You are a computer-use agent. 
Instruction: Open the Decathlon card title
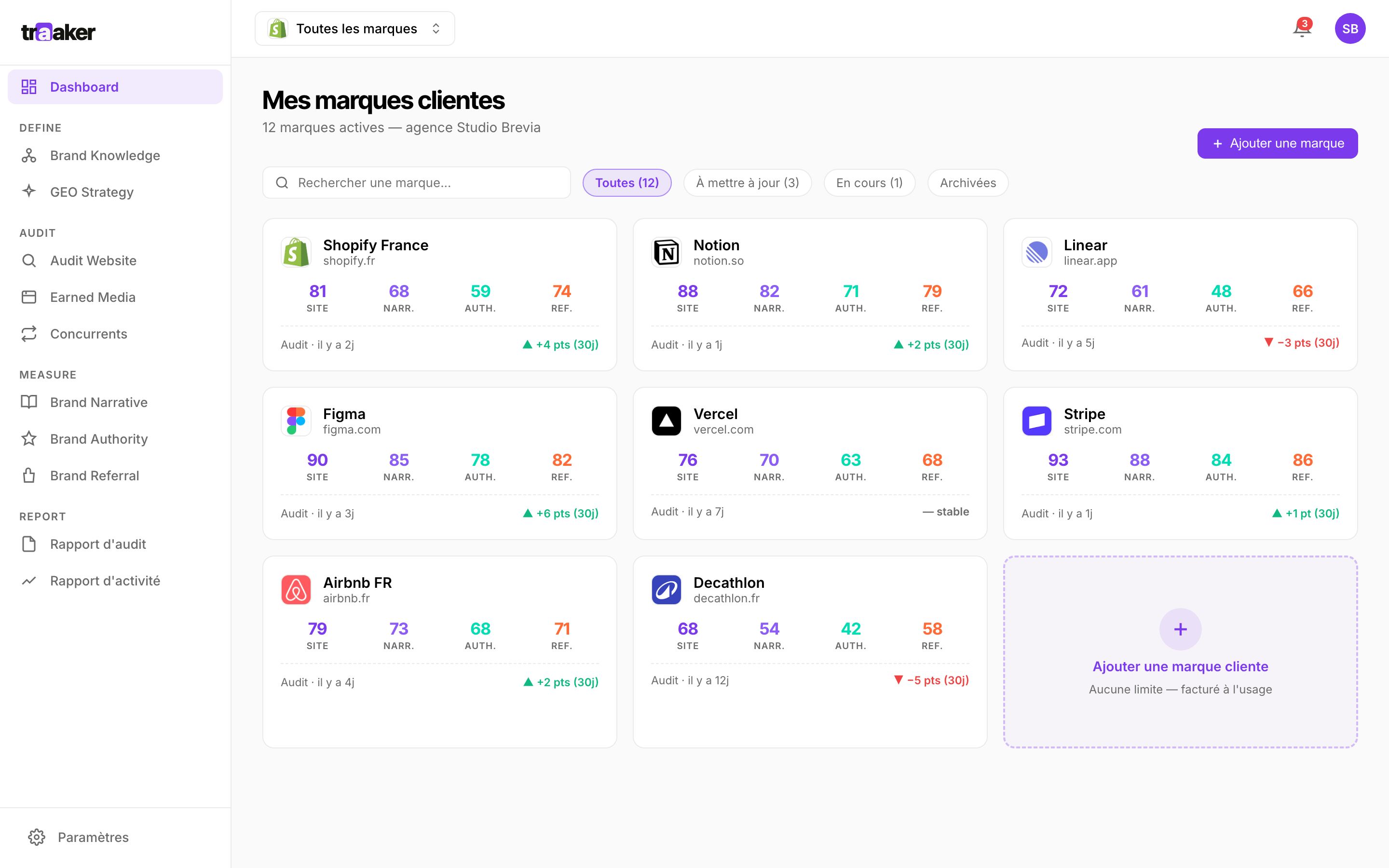(729, 583)
